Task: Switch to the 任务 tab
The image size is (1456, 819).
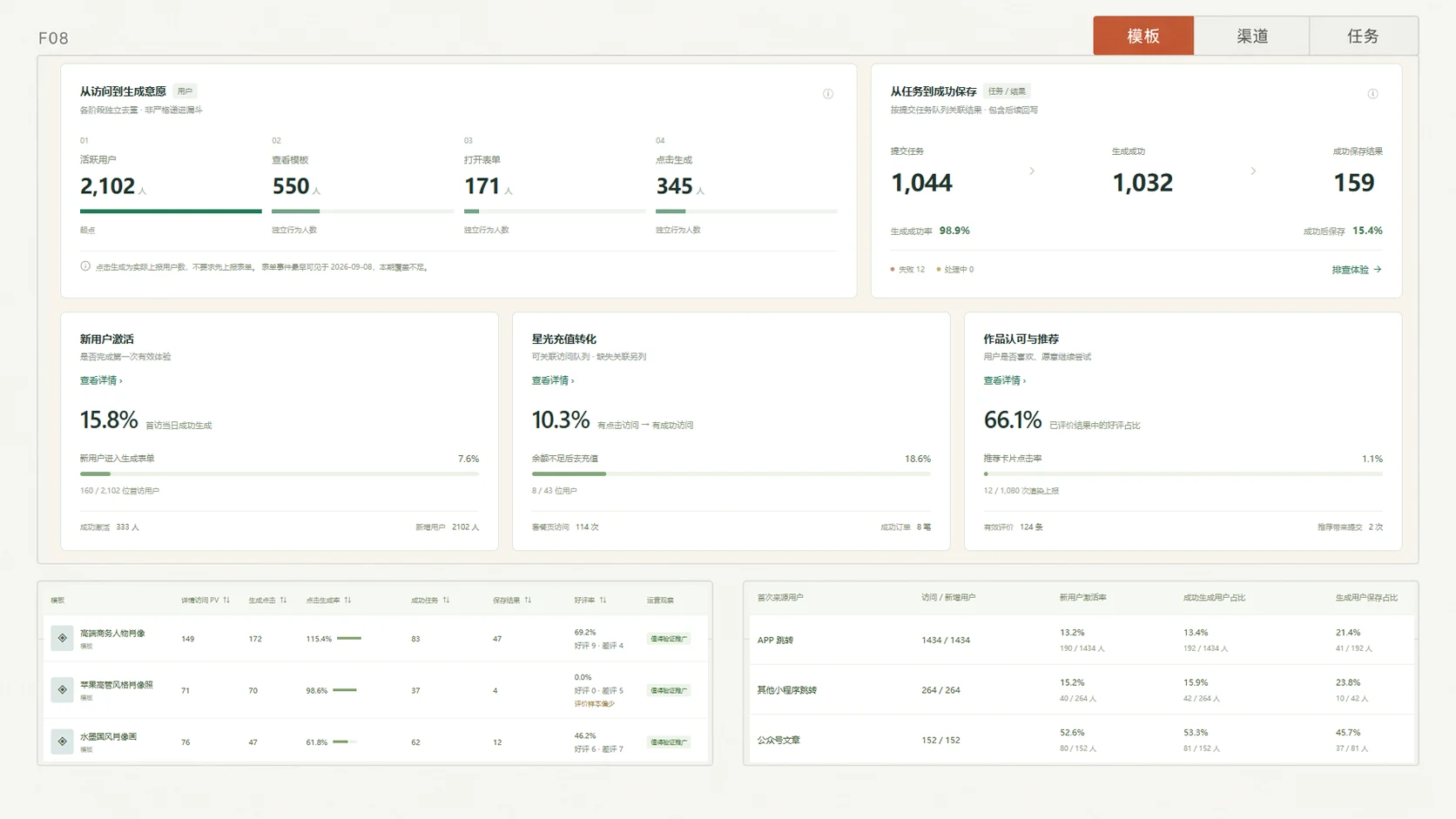Action: (x=1364, y=36)
